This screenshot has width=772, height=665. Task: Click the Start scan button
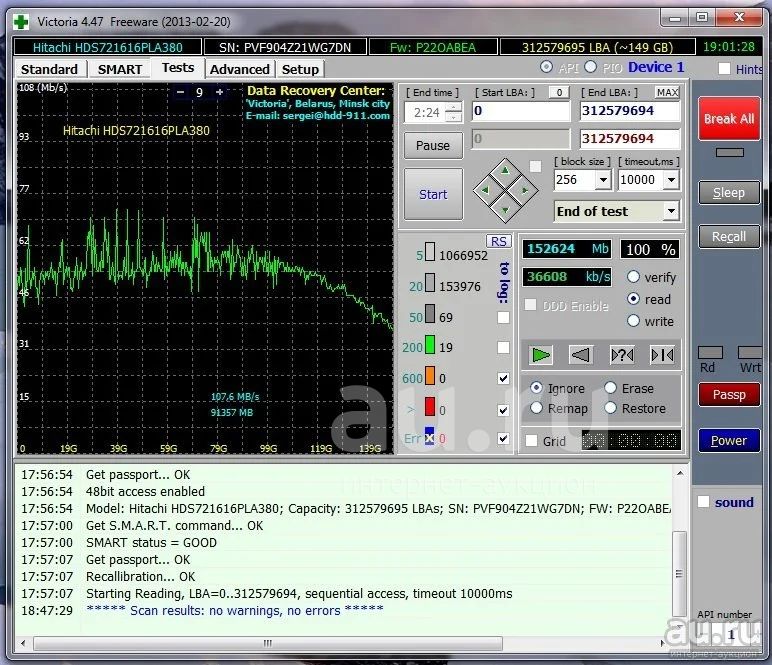(x=433, y=194)
